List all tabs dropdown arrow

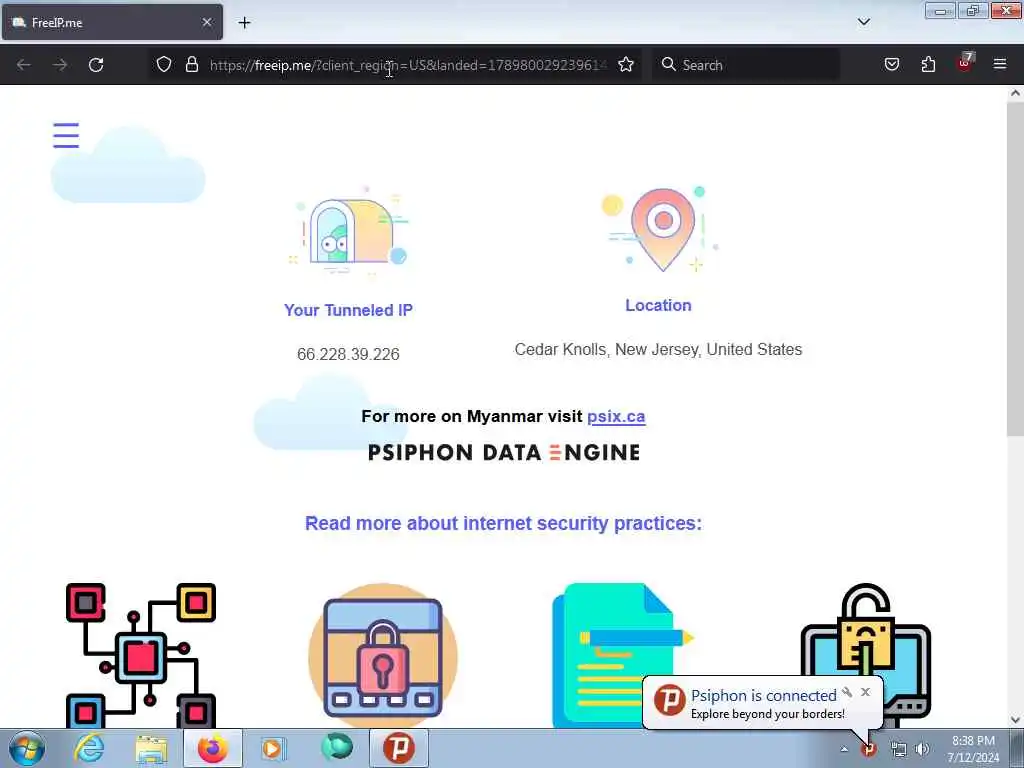pyautogui.click(x=864, y=22)
